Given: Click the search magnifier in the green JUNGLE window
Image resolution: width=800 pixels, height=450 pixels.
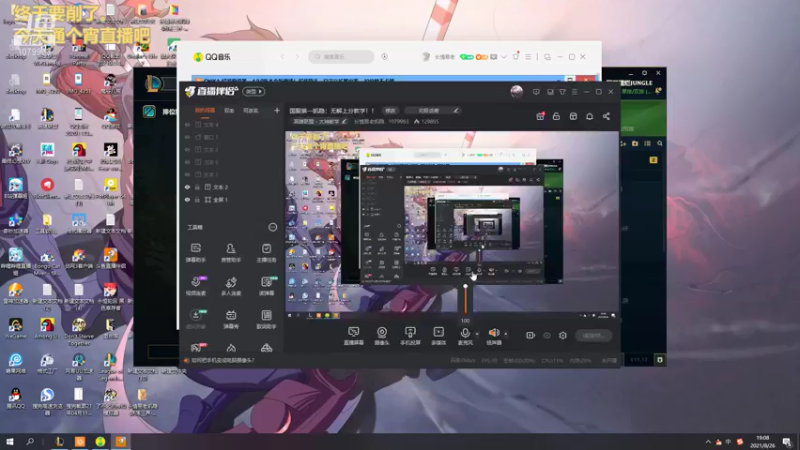Looking at the screenshot, I should tap(660, 144).
